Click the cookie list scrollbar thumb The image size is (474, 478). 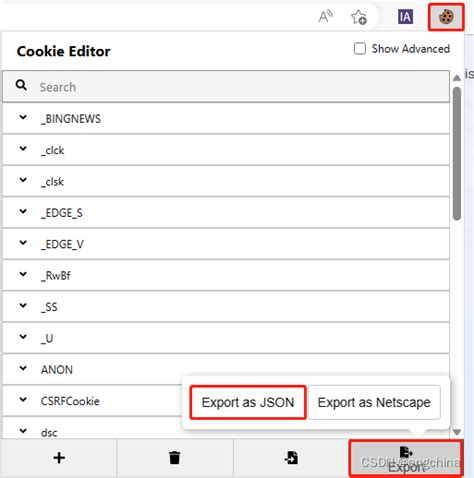(x=457, y=153)
